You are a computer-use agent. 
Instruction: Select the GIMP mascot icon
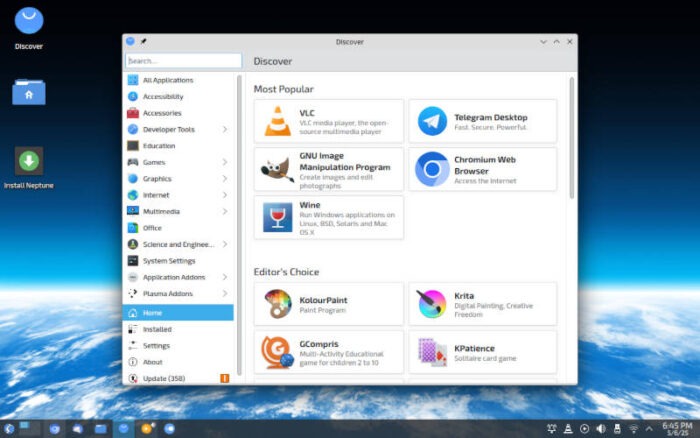pyautogui.click(x=277, y=170)
